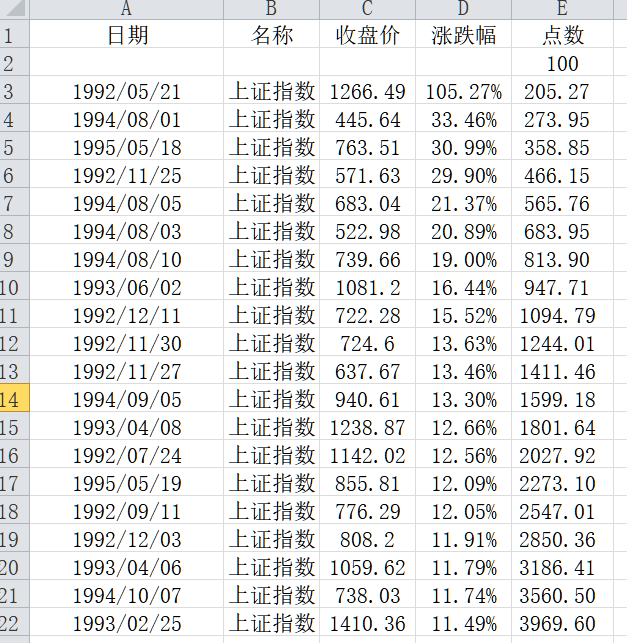Click closing price 1410.36
The height and width of the screenshot is (643, 627).
tap(367, 622)
